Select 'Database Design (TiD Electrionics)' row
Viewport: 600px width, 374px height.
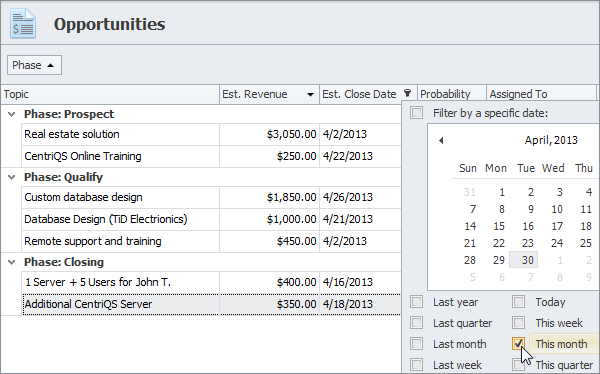(211, 219)
